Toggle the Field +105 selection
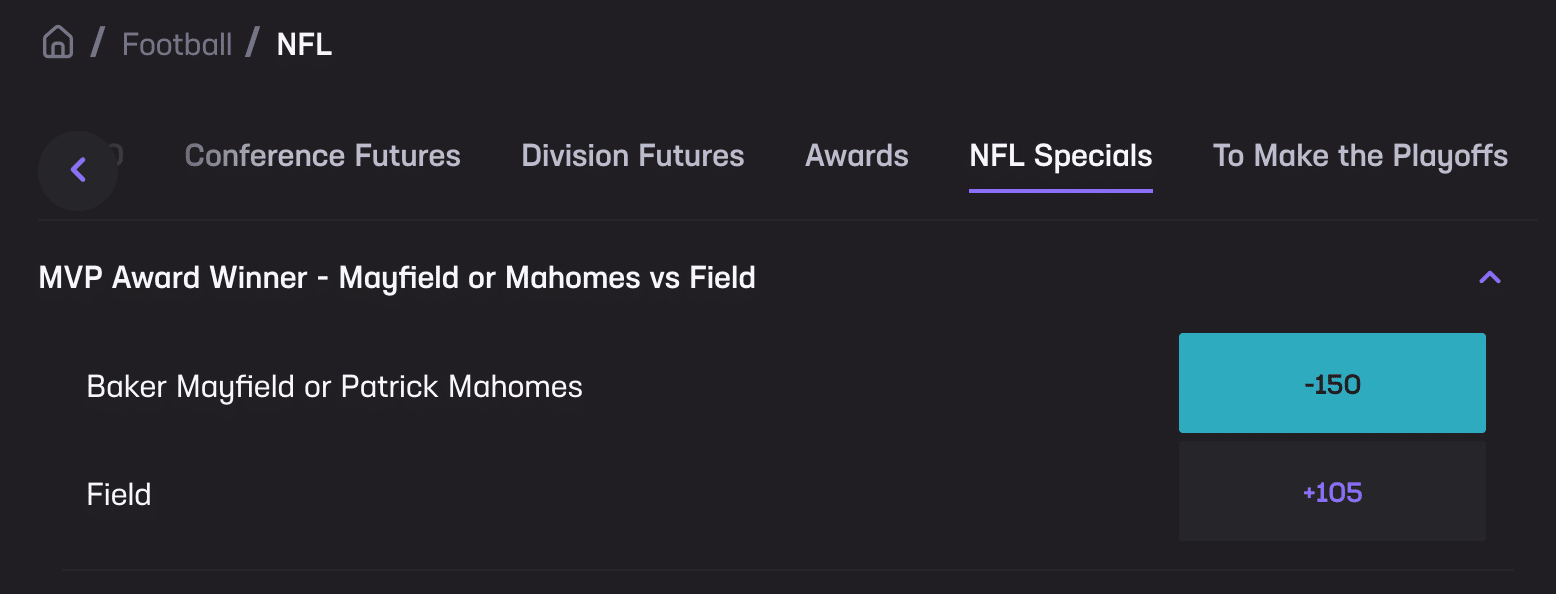The image size is (1556, 594). [x=1332, y=491]
